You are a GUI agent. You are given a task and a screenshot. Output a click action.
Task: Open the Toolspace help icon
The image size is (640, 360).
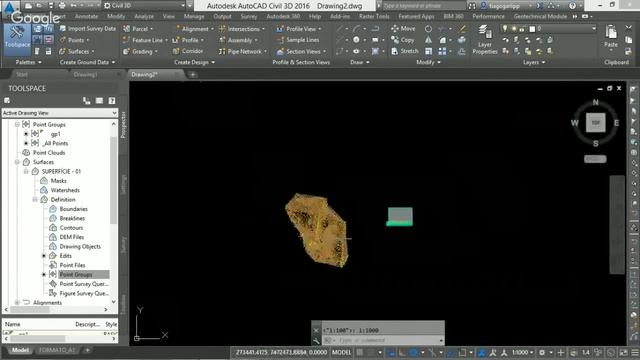tap(112, 101)
